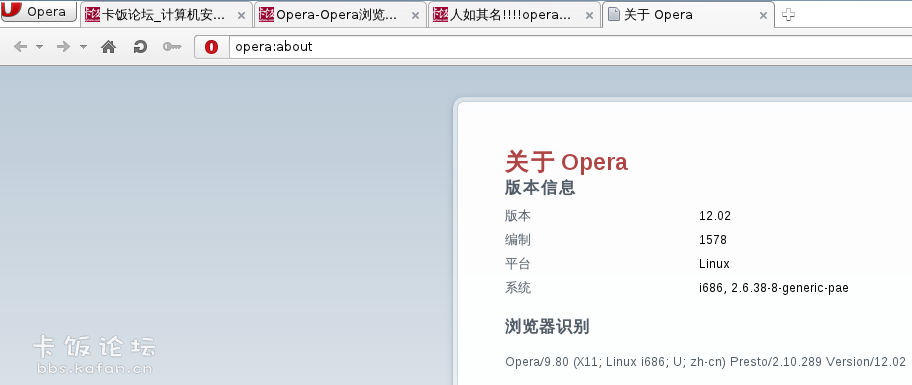Open the Opera main menu button
Viewport: 912px width, 385px height.
pos(38,12)
